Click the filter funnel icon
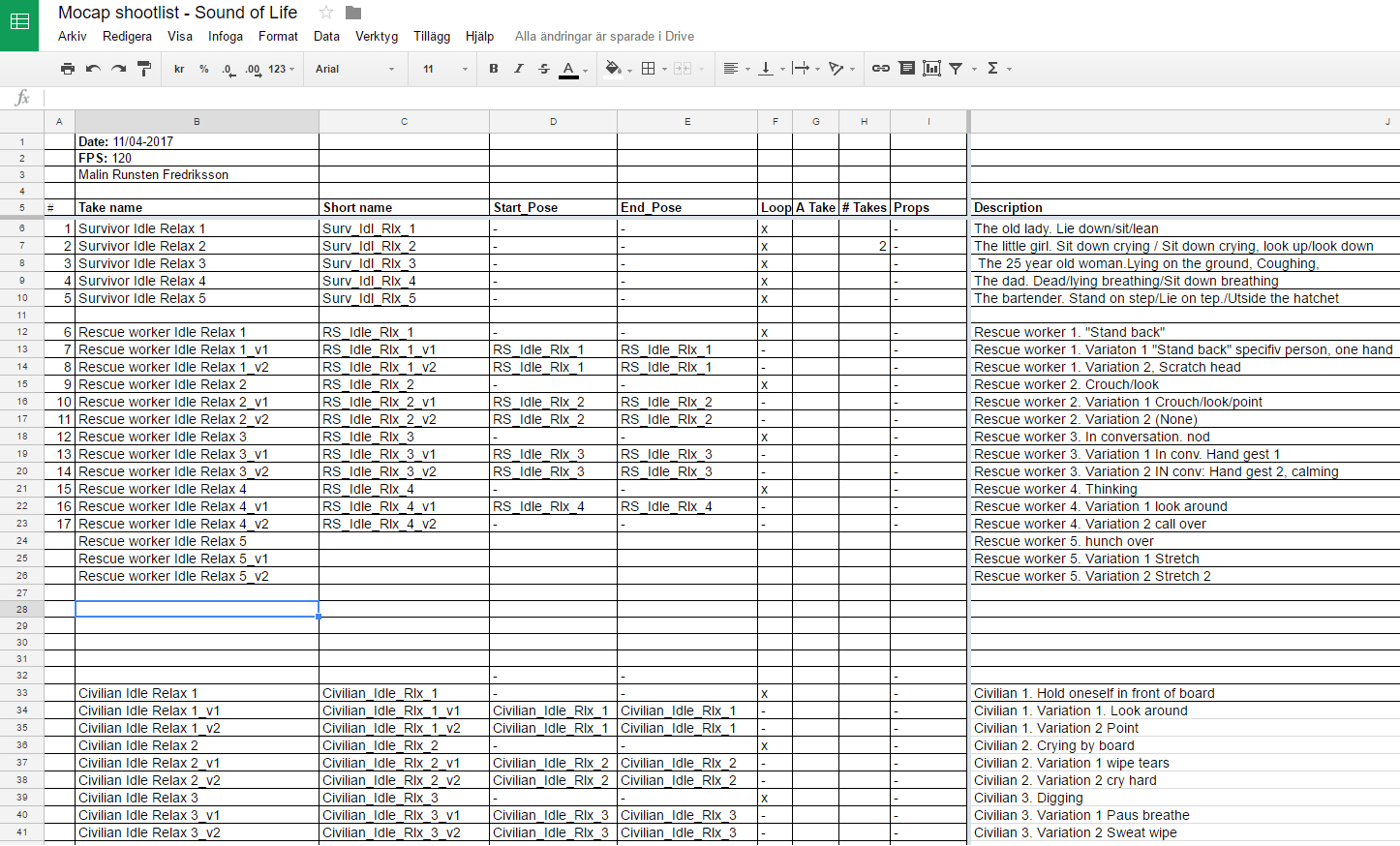This screenshot has height=846, width=1400. click(956, 69)
